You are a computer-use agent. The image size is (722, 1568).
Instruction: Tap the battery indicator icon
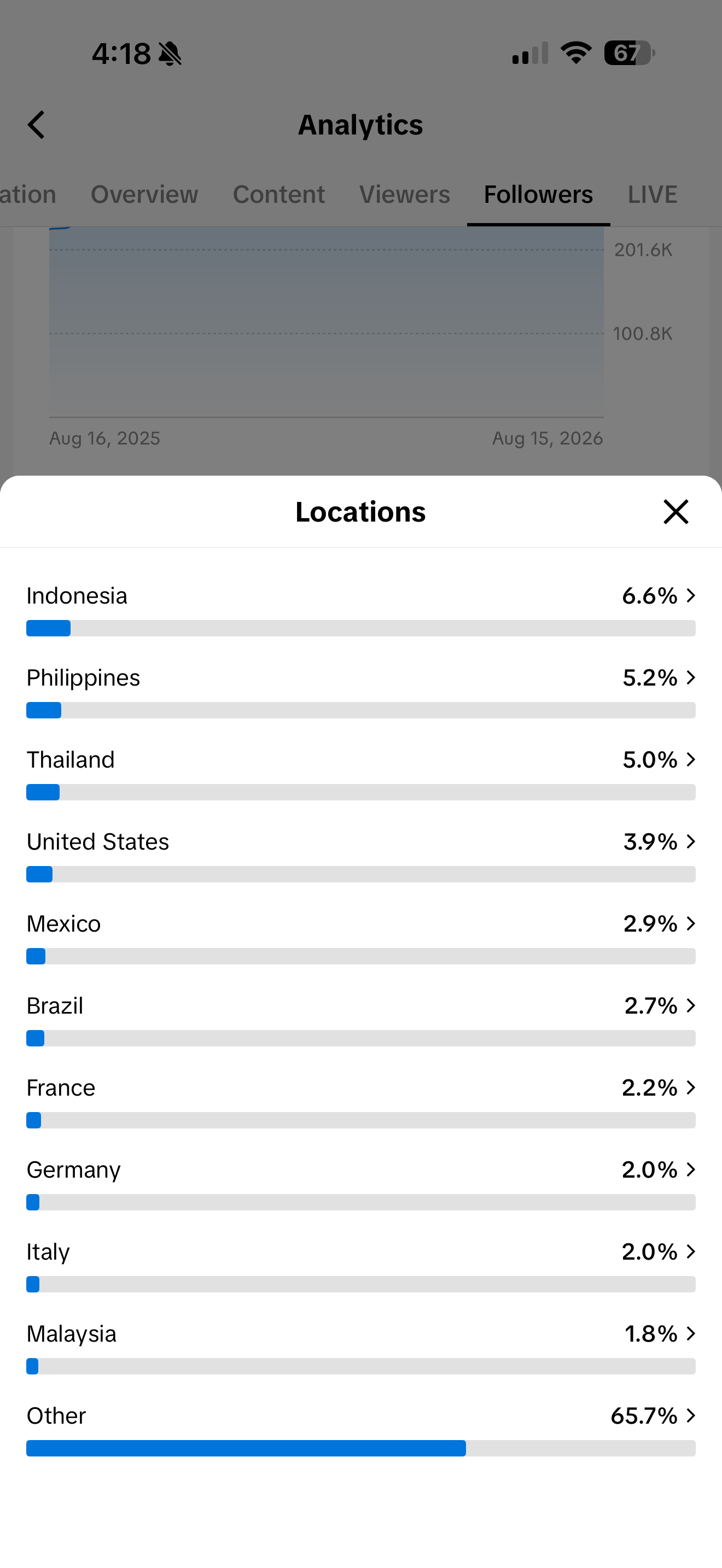pos(629,53)
